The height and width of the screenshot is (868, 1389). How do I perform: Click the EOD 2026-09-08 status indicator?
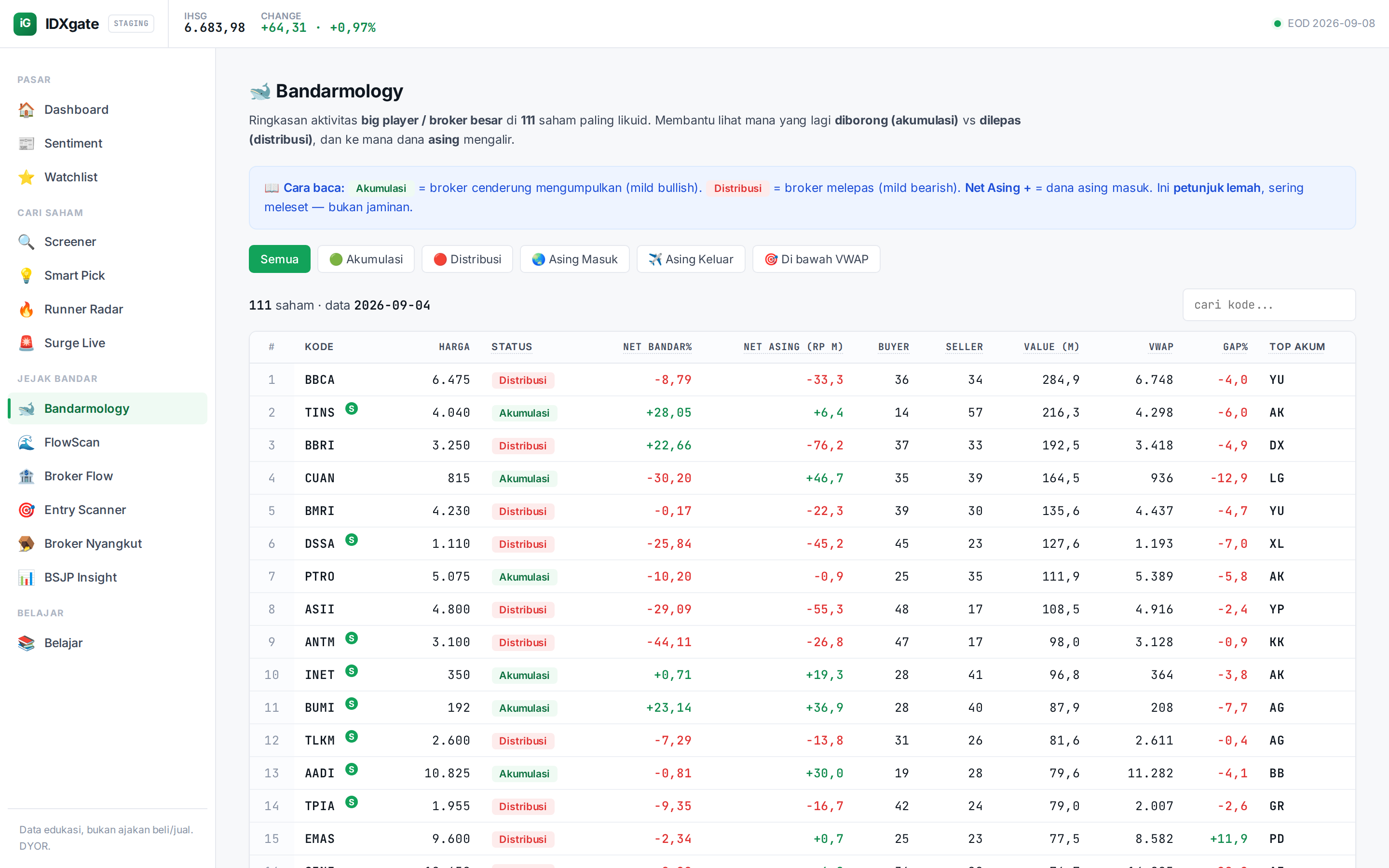pos(1324,24)
